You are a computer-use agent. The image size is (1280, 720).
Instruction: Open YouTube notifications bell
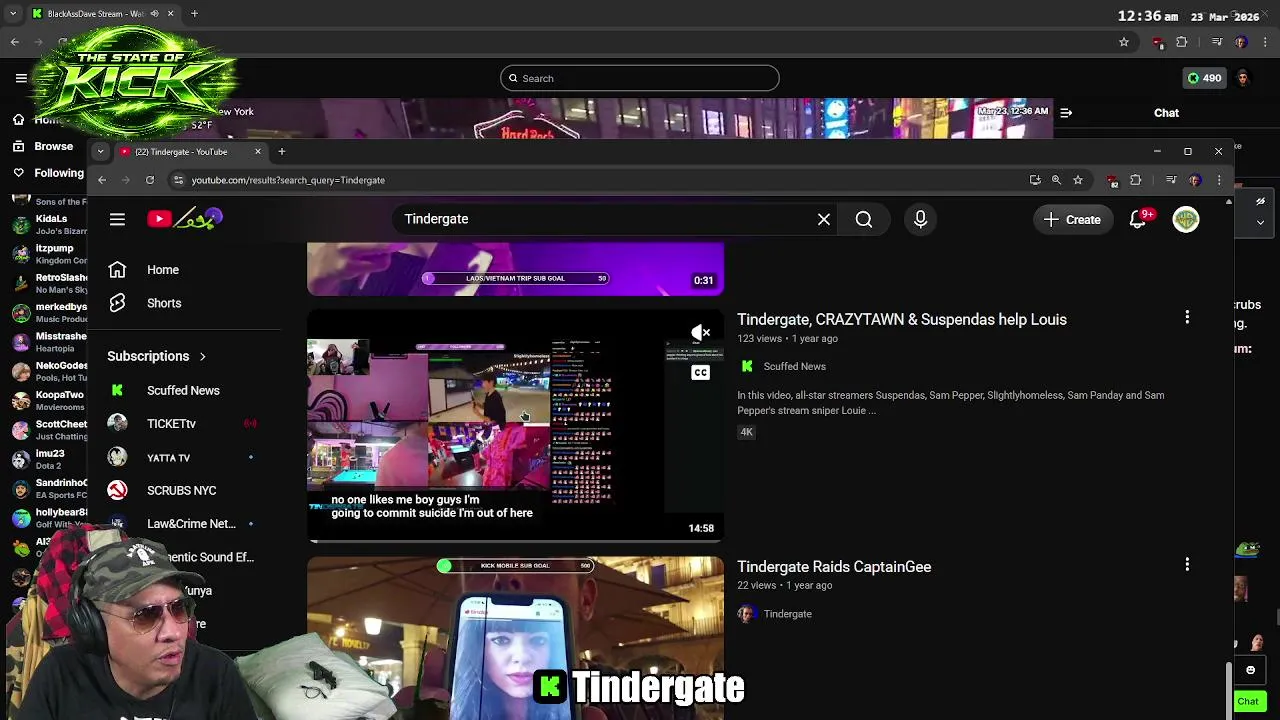1138,219
